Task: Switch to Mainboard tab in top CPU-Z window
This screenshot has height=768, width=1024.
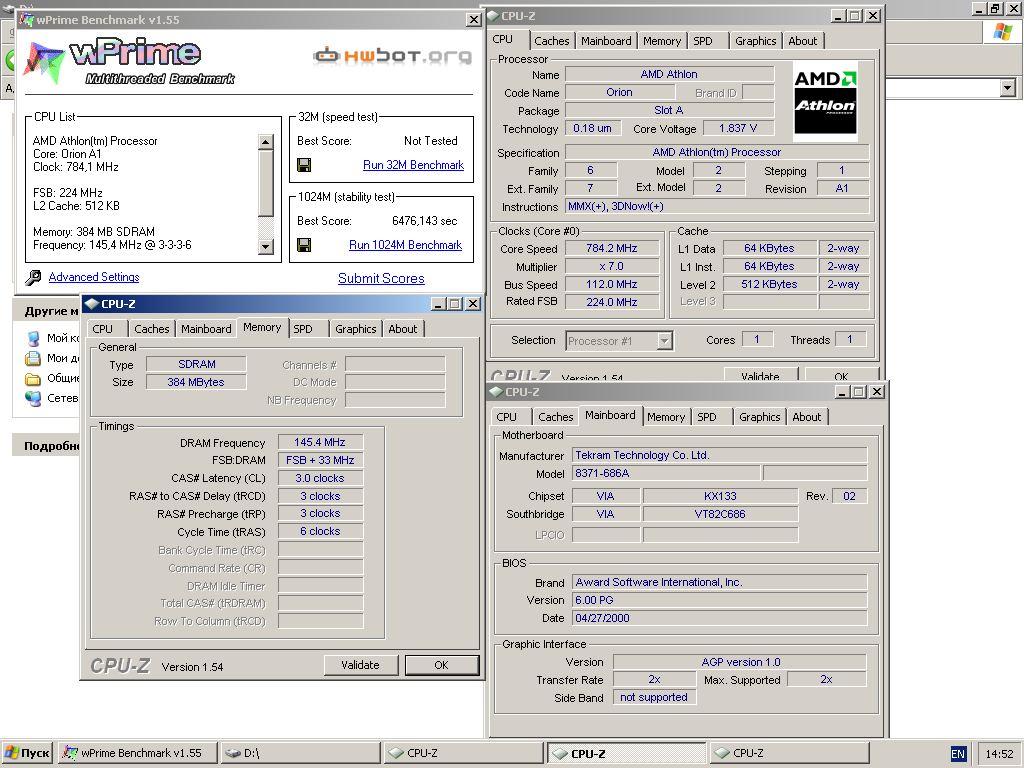Action: [x=606, y=41]
